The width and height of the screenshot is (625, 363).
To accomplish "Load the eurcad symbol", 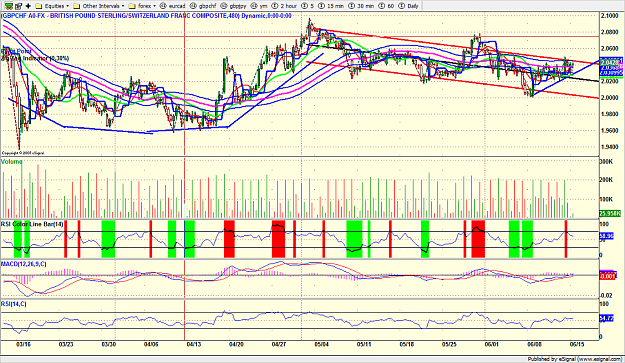I will click(173, 6).
